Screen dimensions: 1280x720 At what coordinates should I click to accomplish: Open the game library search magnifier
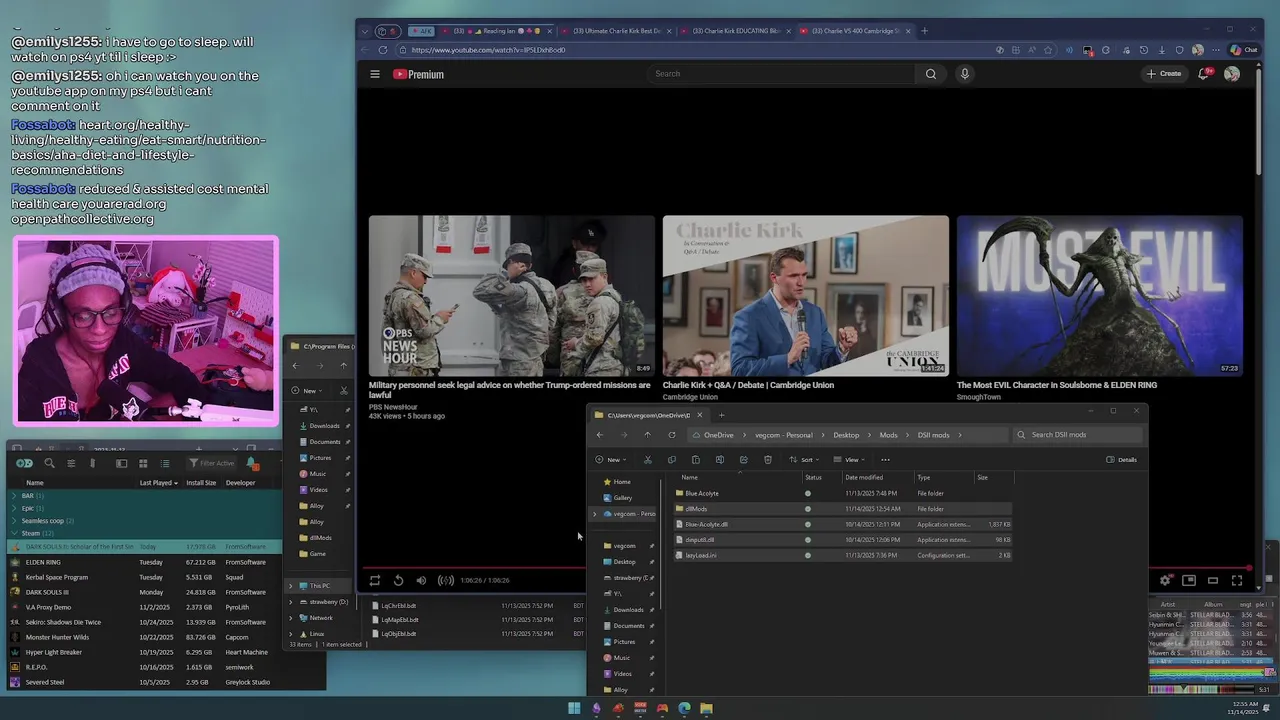coord(49,463)
